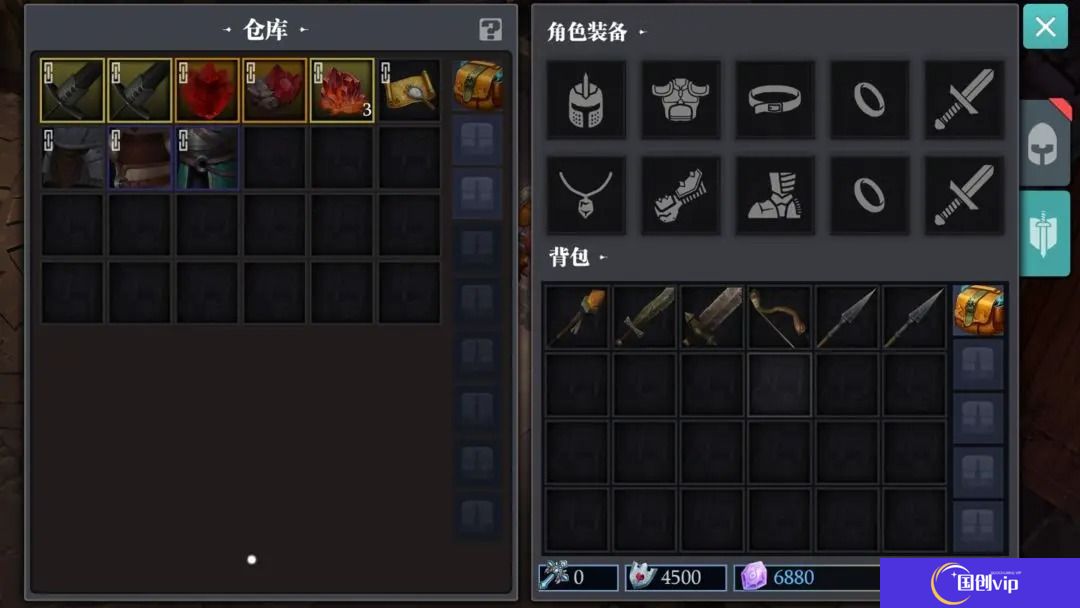Select the necklace equipment slot

pos(586,196)
